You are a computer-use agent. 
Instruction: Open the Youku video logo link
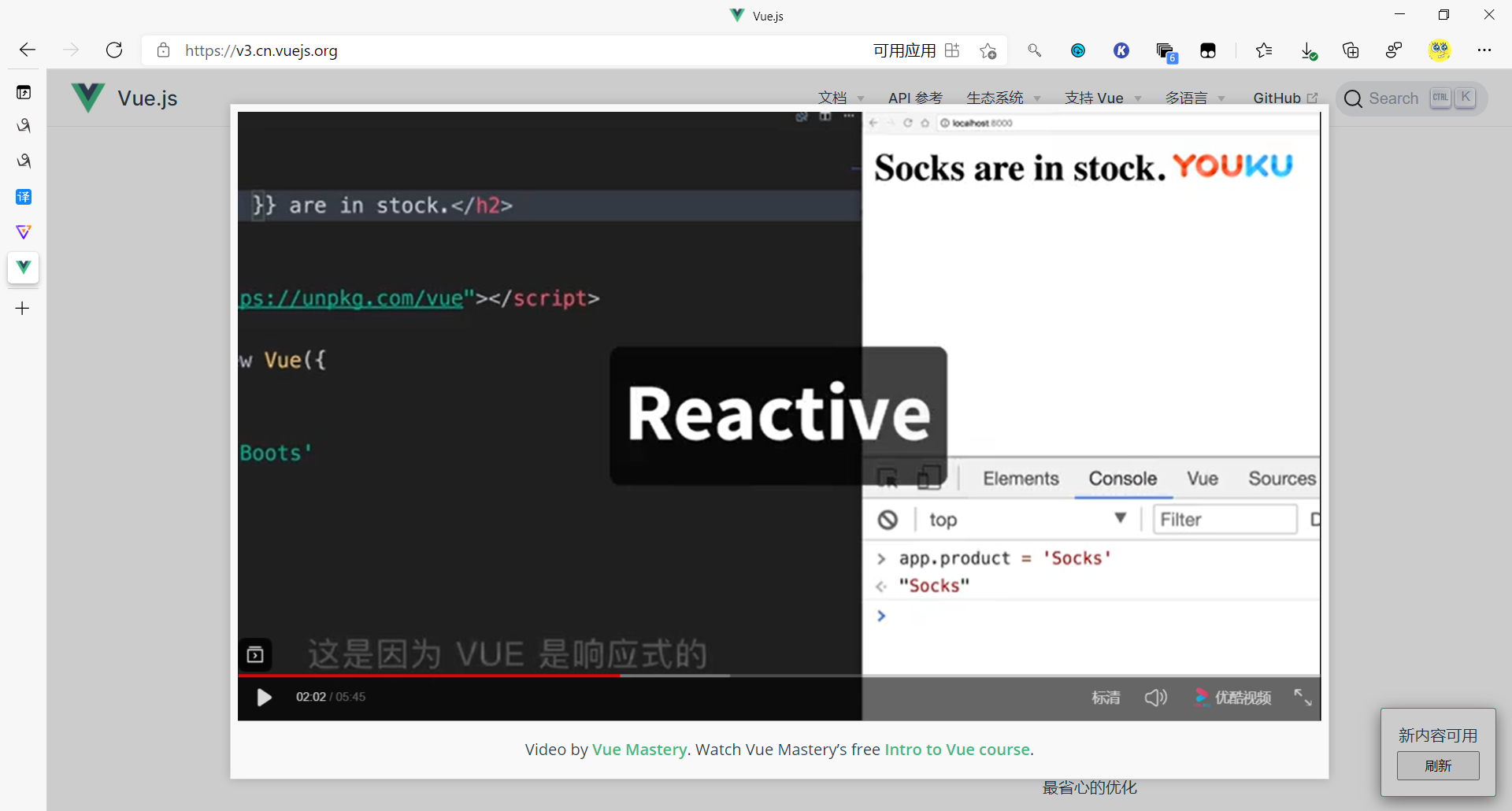point(1233,698)
